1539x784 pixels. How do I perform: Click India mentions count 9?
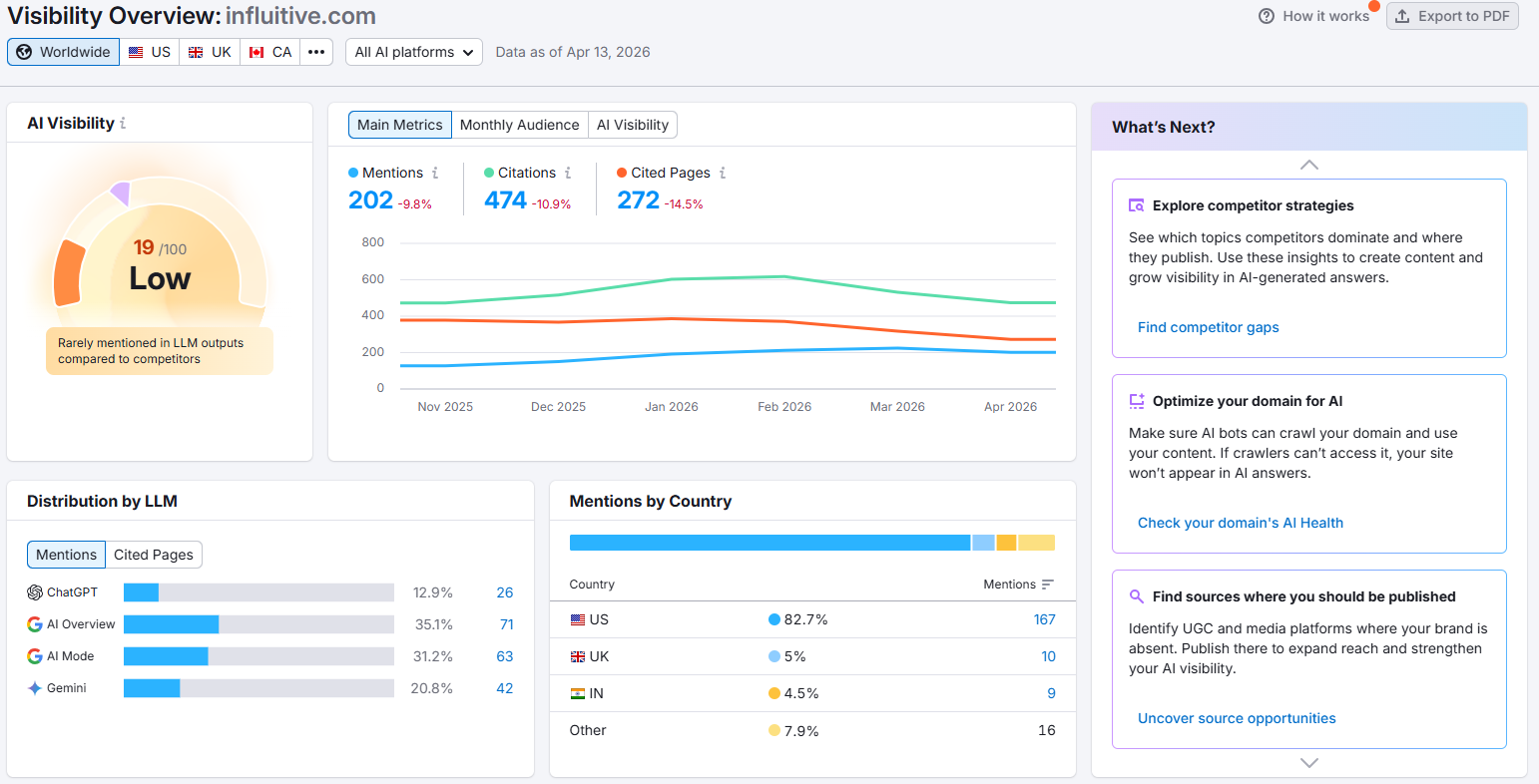coord(1052,693)
